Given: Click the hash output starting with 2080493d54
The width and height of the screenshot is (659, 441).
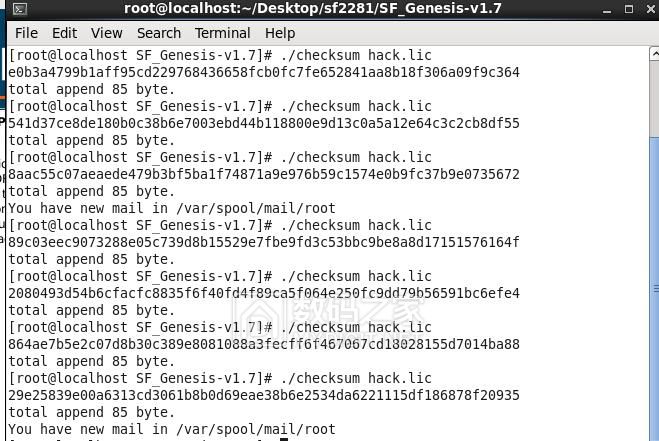Looking at the screenshot, I should [264, 293].
